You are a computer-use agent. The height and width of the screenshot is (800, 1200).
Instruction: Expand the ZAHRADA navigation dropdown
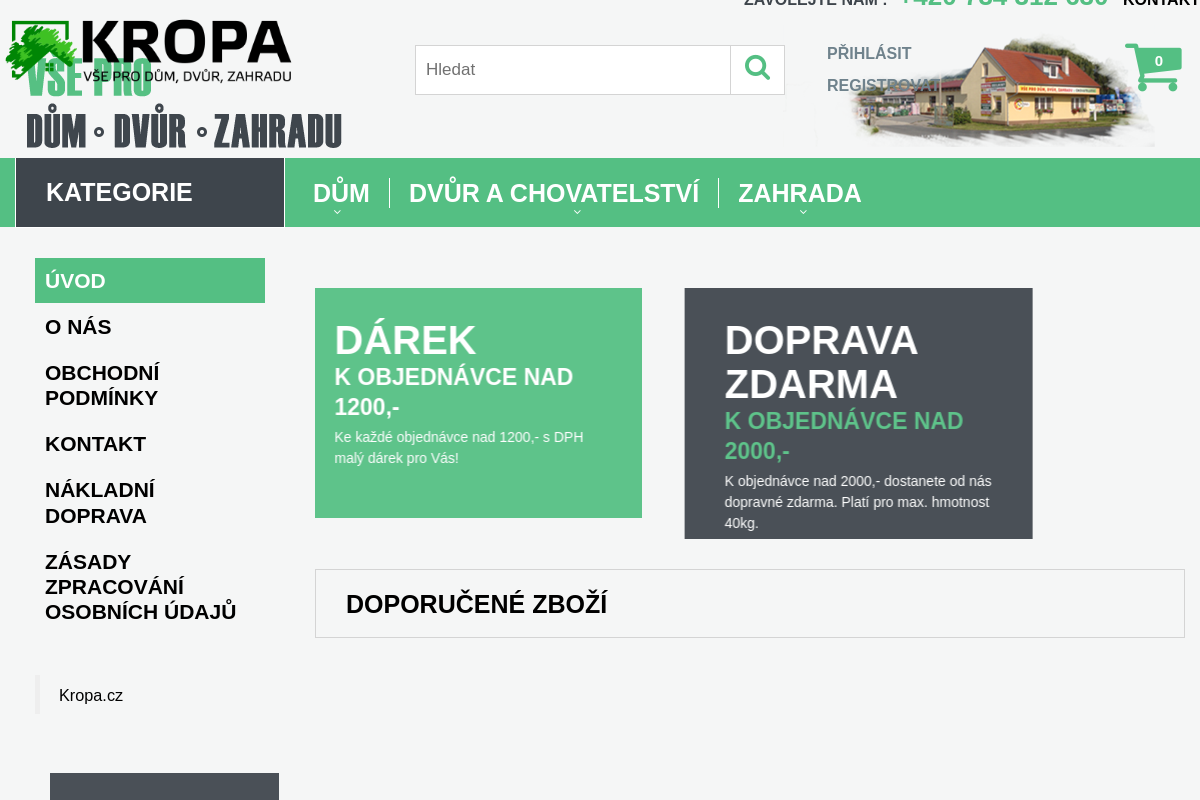point(799,192)
